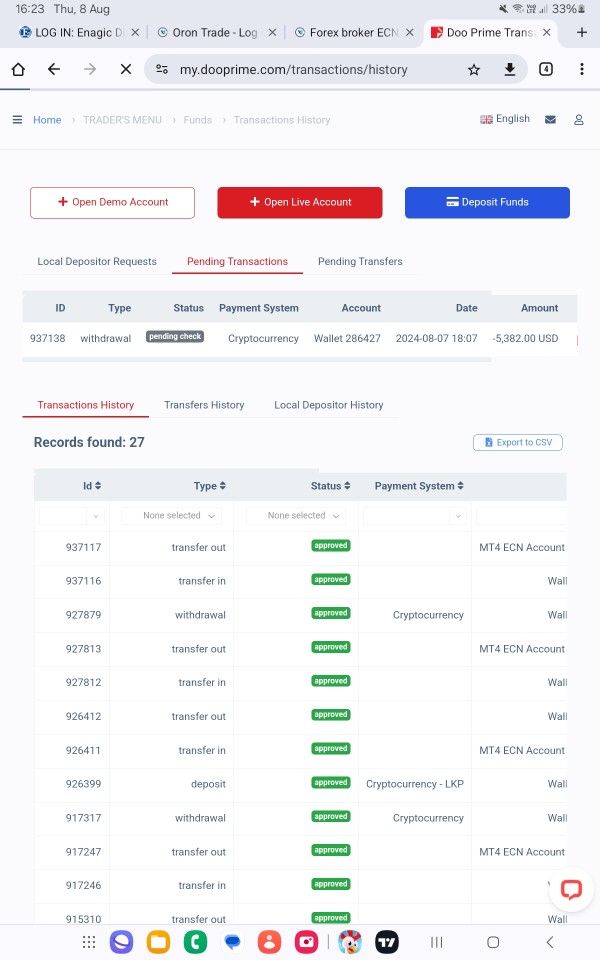Open downloads via the download arrow icon
Viewport: 600px width, 960px height.
(509, 69)
